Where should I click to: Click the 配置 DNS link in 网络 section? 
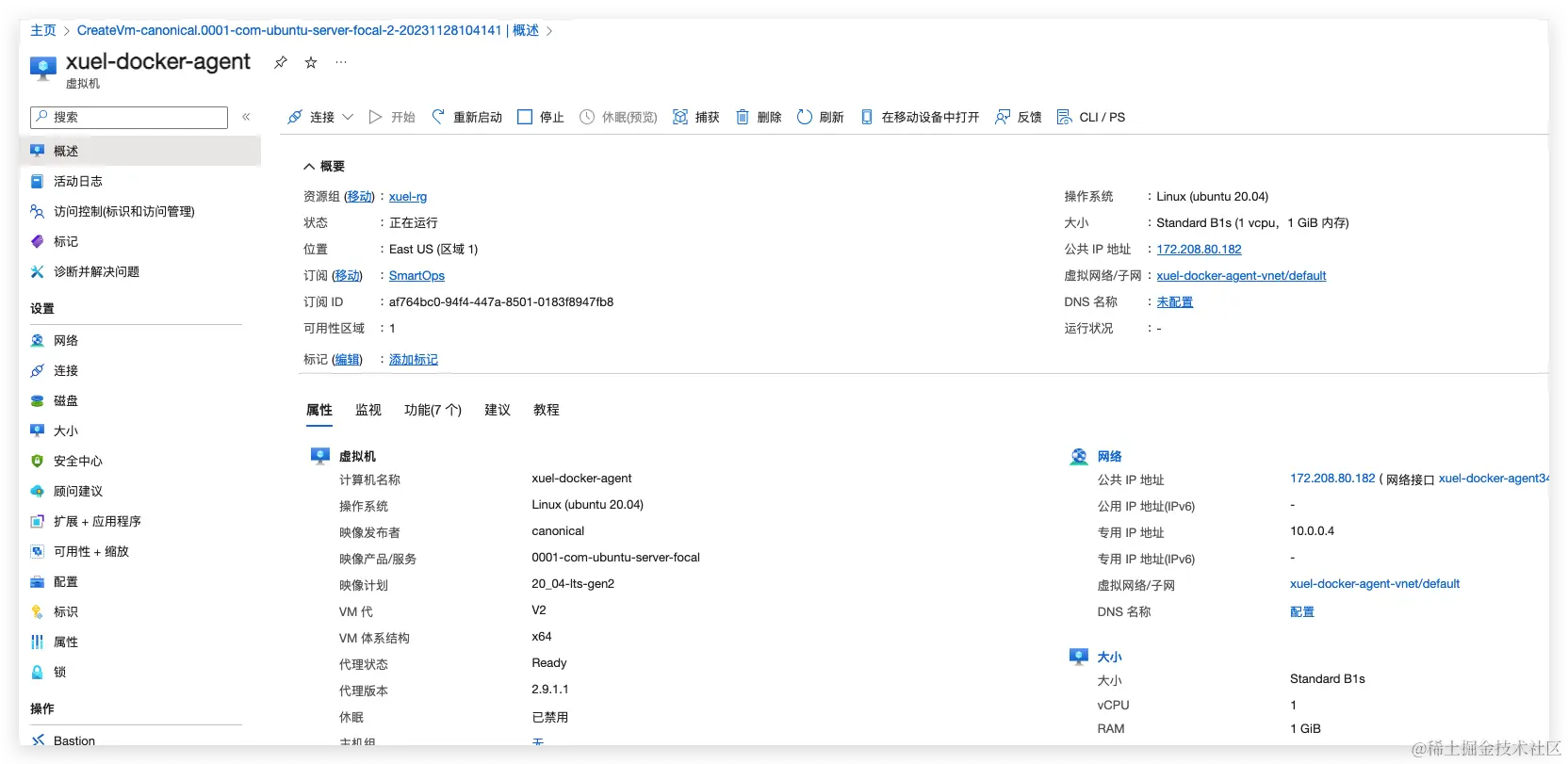click(1301, 611)
